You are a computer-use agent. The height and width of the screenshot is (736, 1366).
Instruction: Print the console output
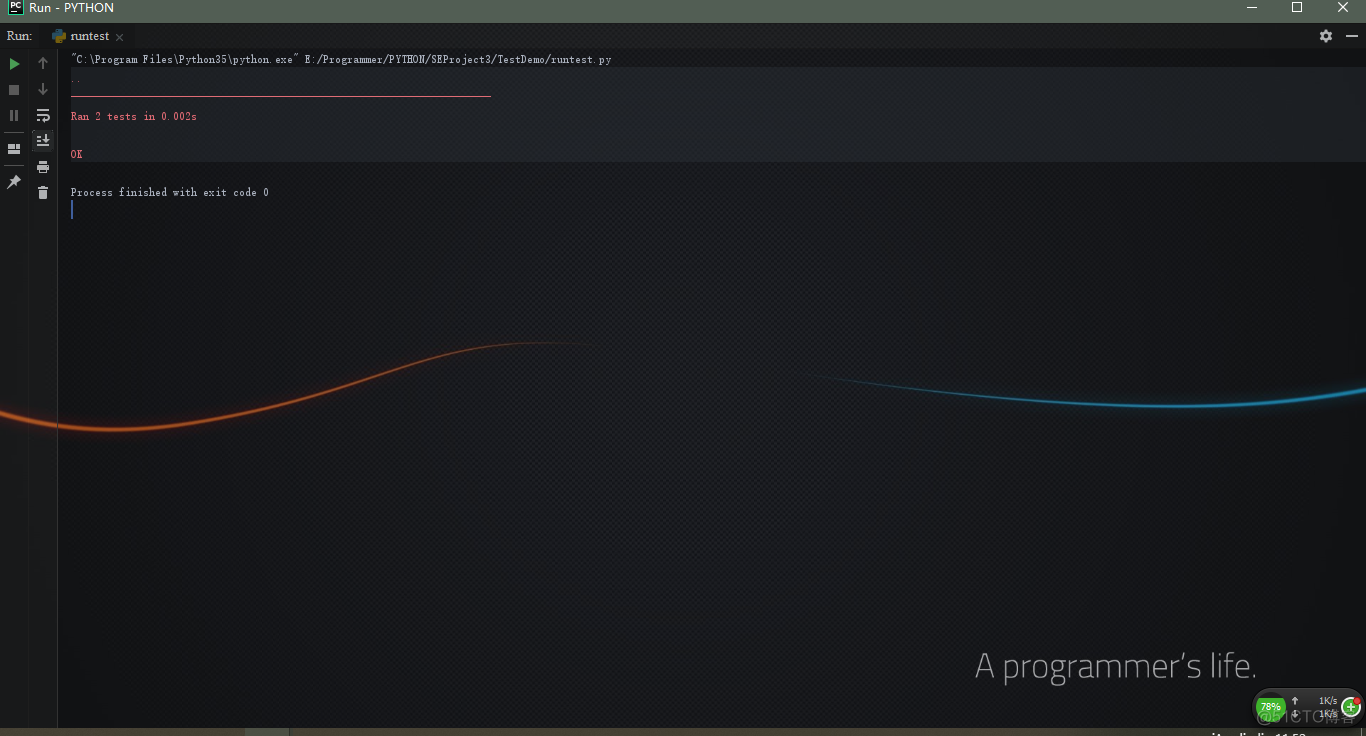(43, 167)
